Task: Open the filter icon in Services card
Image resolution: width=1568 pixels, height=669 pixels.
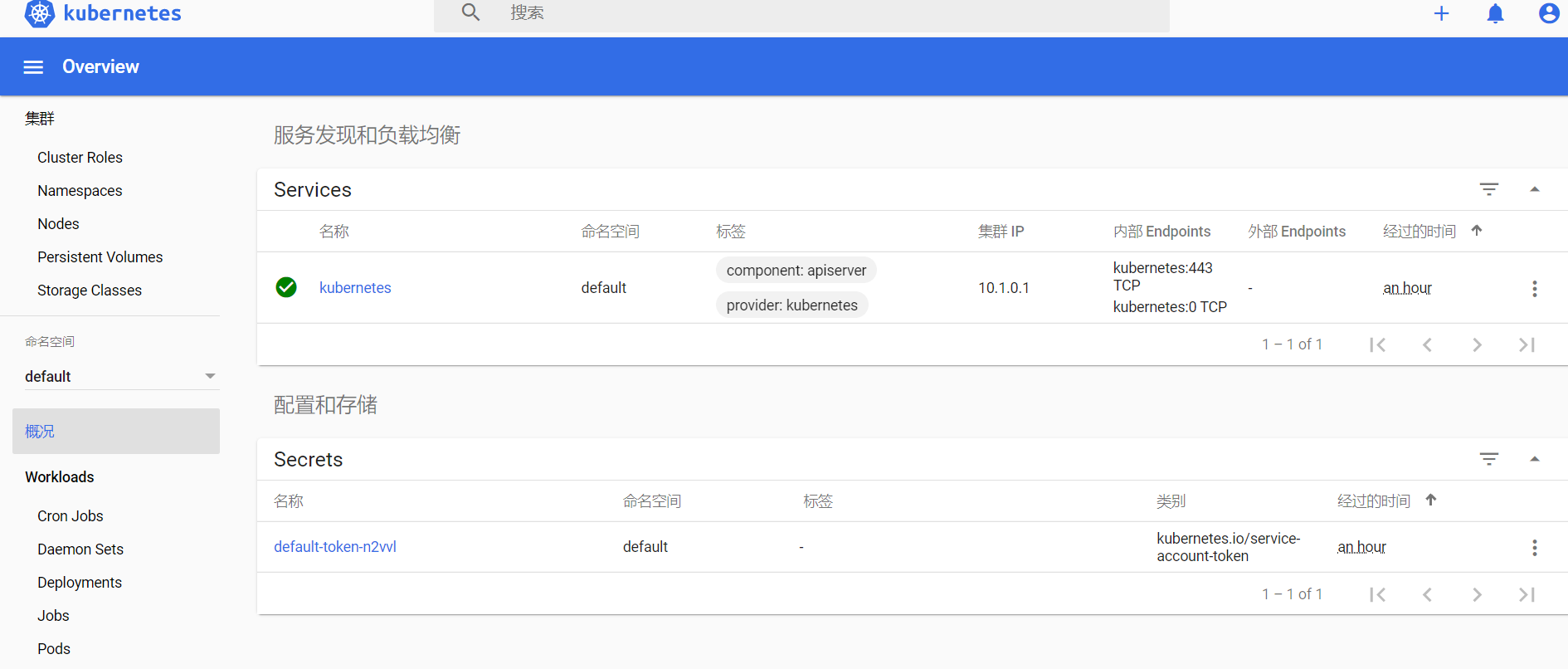Action: tap(1489, 189)
